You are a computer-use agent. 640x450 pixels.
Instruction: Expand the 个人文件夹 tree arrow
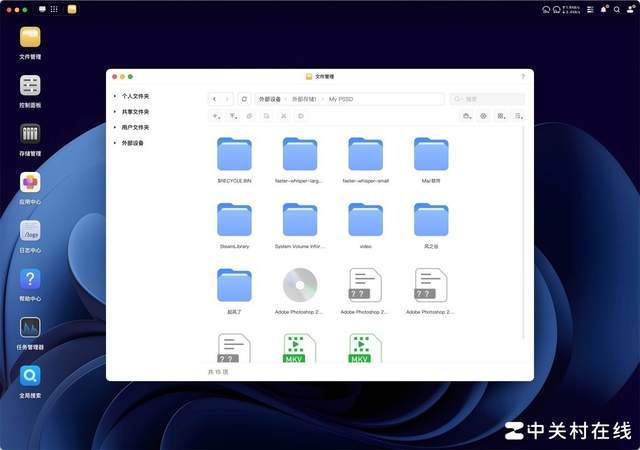point(115,96)
